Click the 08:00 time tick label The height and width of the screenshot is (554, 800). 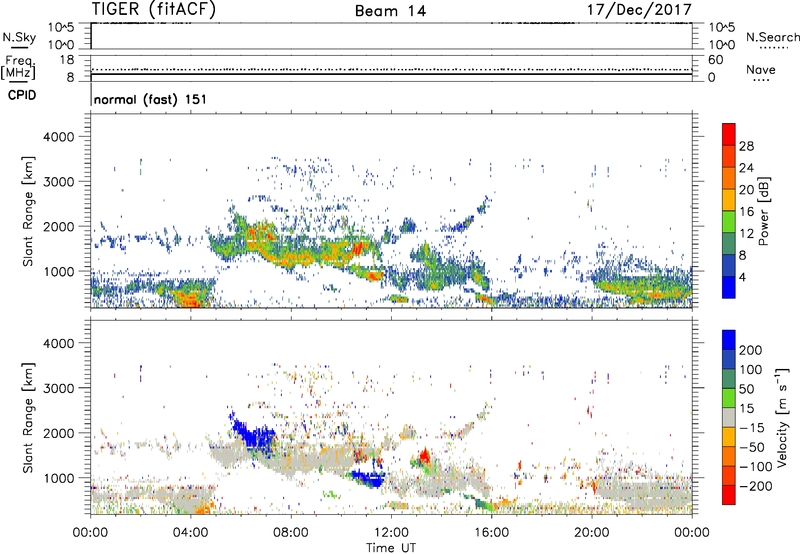(291, 533)
